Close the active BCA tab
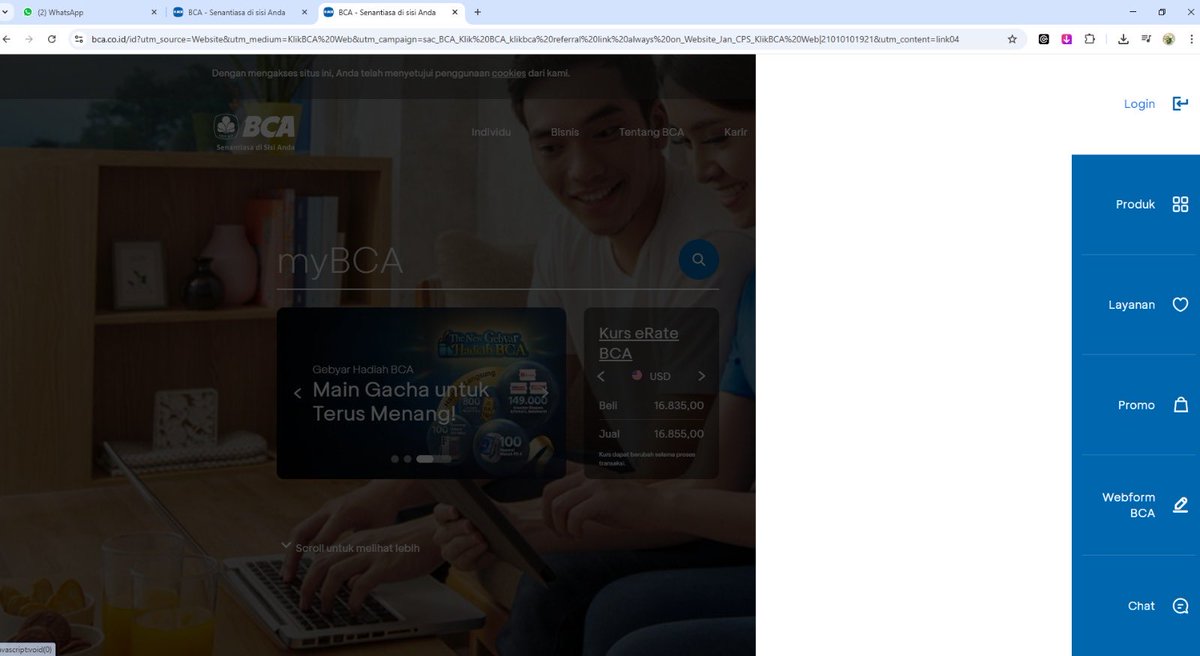The width and height of the screenshot is (1200, 656). (x=455, y=12)
